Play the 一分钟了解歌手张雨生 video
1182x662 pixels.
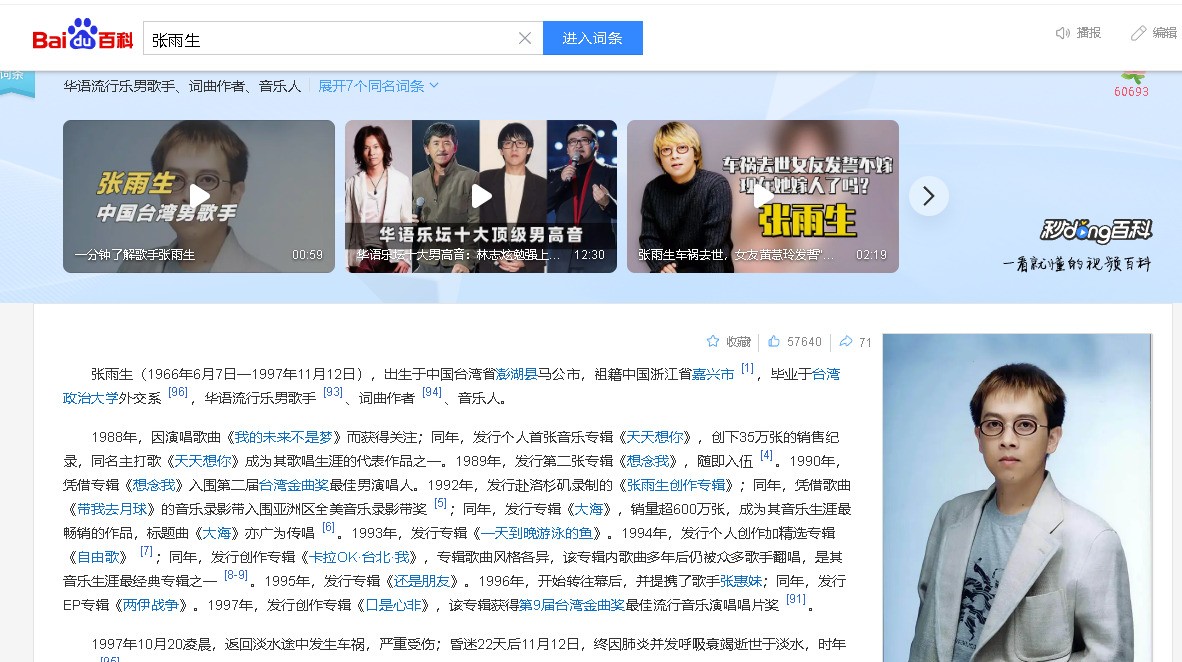(x=199, y=196)
